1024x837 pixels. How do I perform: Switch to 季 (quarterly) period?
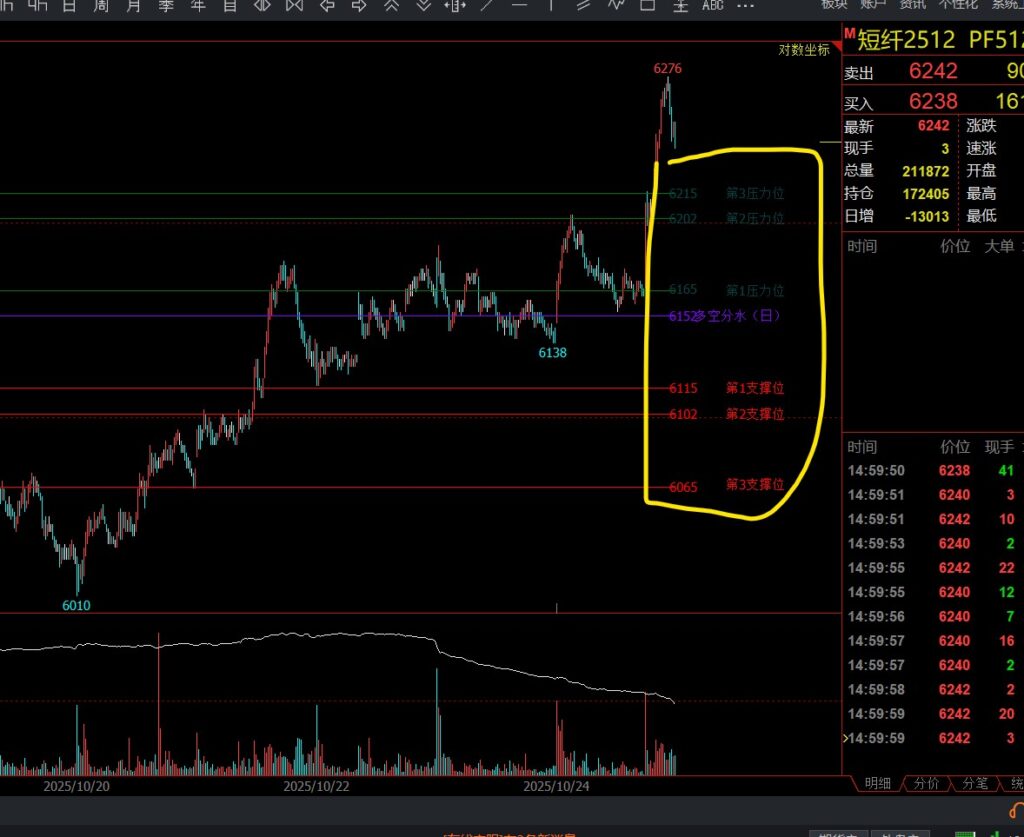pos(165,5)
